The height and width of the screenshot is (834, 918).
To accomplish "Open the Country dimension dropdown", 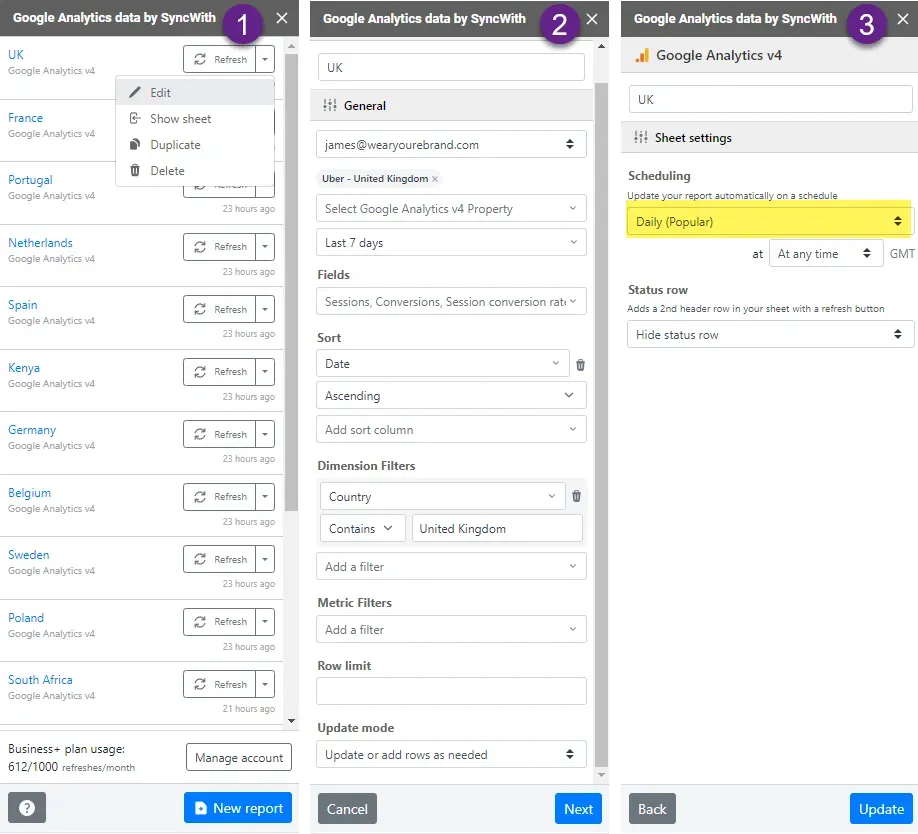I will tap(443, 496).
